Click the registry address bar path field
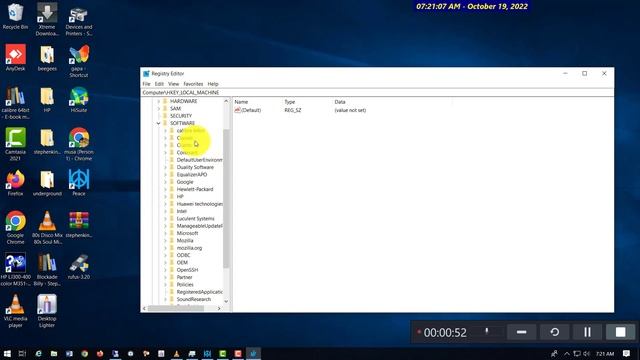The height and width of the screenshot is (360, 640). tap(377, 93)
